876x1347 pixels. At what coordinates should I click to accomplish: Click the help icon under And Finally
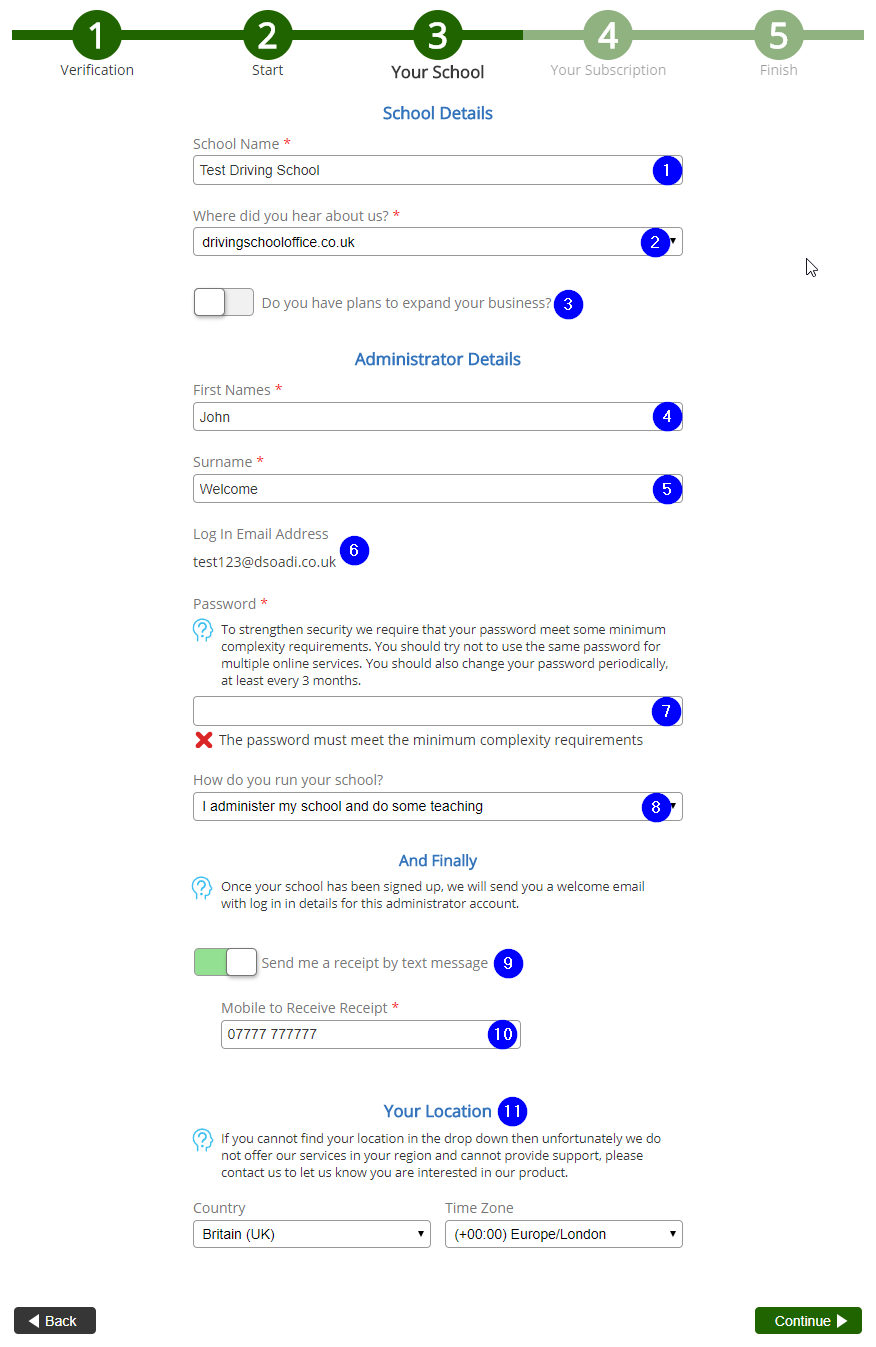202,887
